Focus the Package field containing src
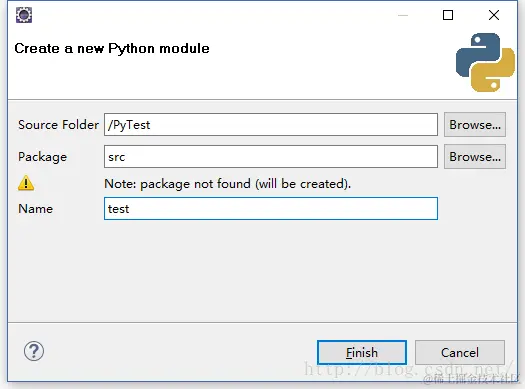The width and height of the screenshot is (525, 389). (x=271, y=157)
